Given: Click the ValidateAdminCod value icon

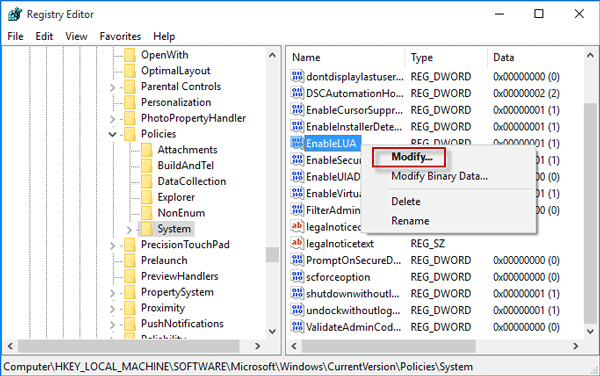Looking at the screenshot, I should [297, 327].
